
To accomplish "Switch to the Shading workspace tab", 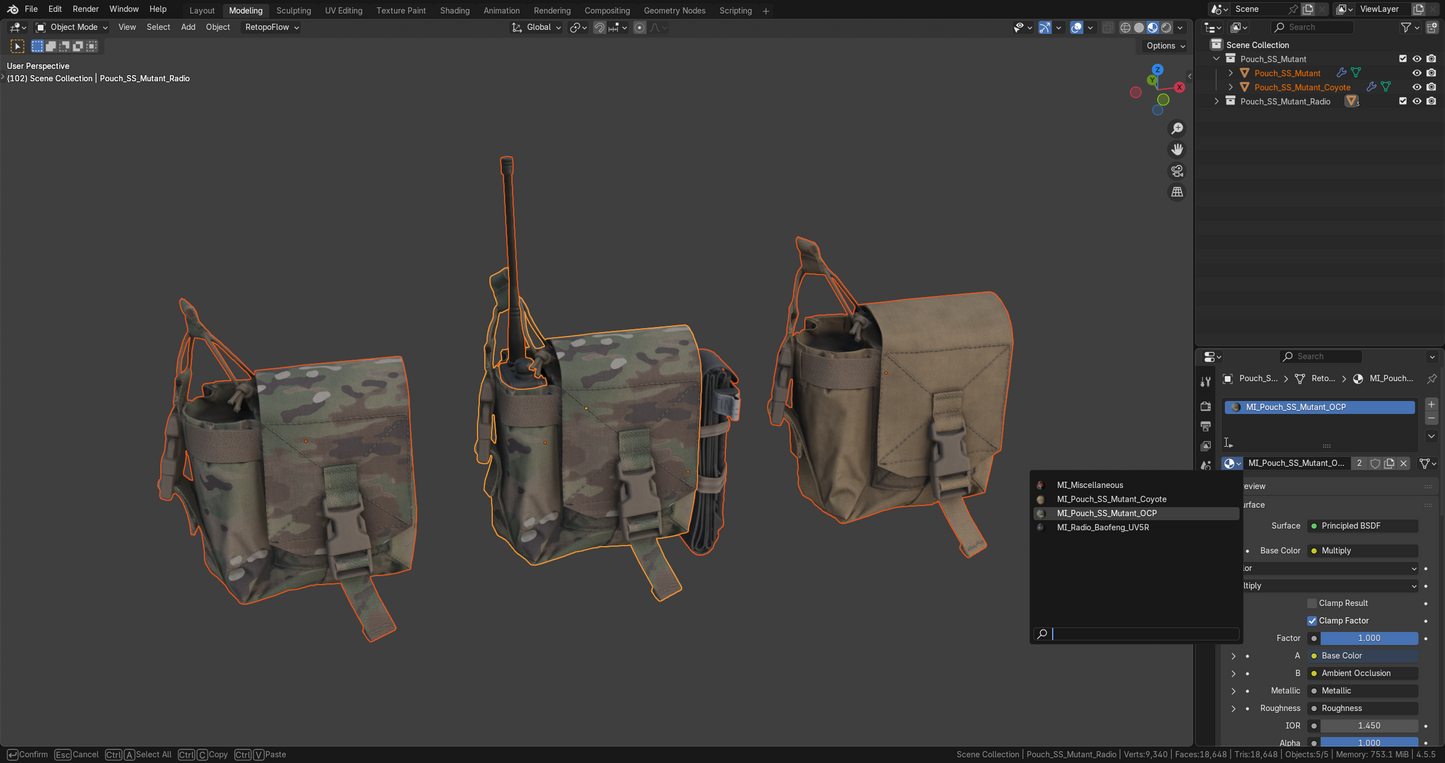I will (455, 10).
